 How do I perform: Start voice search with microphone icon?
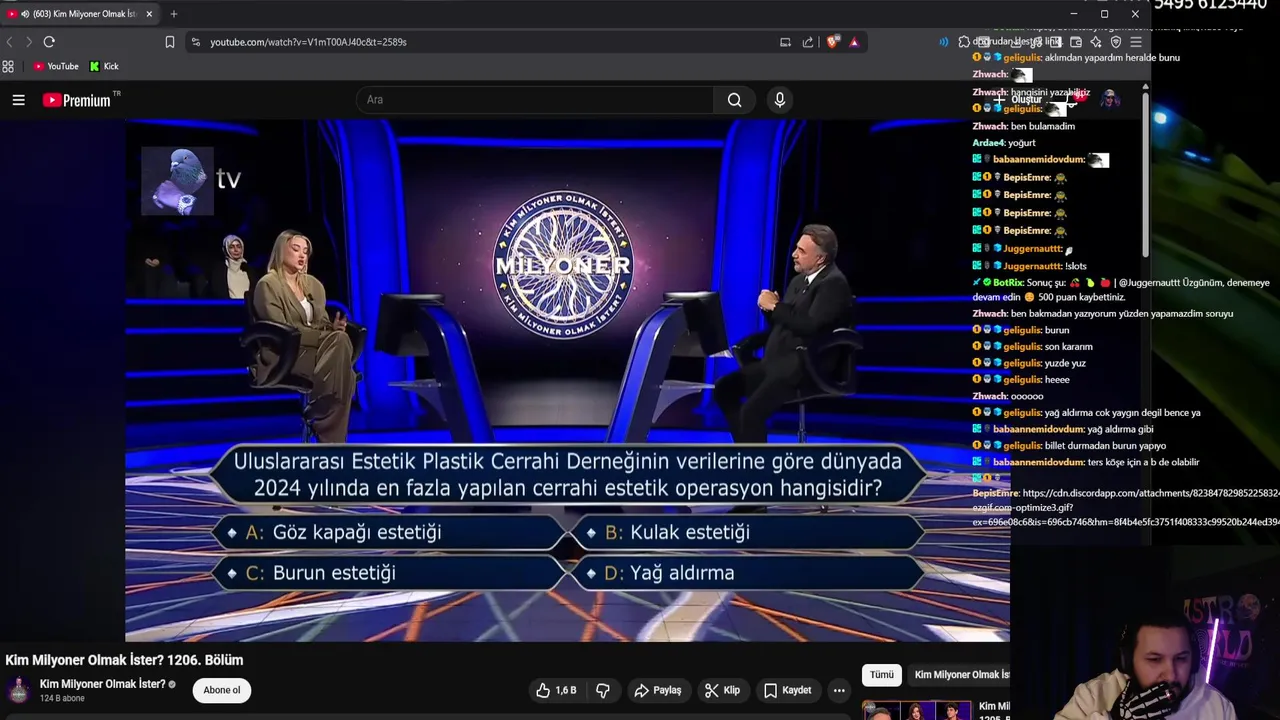[780, 100]
